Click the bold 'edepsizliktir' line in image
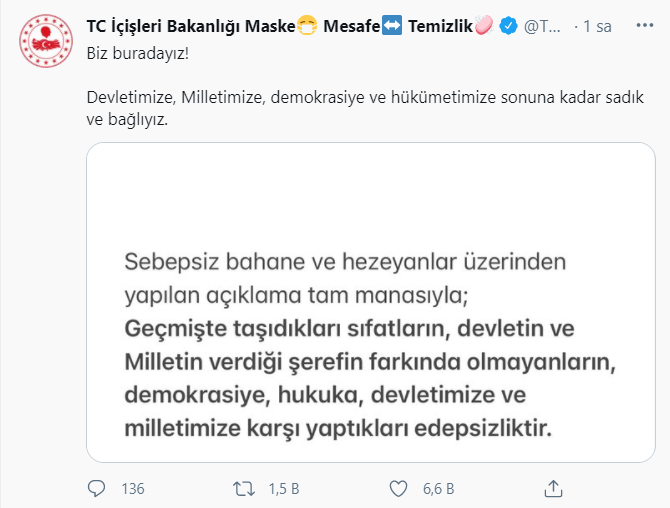 (338, 428)
